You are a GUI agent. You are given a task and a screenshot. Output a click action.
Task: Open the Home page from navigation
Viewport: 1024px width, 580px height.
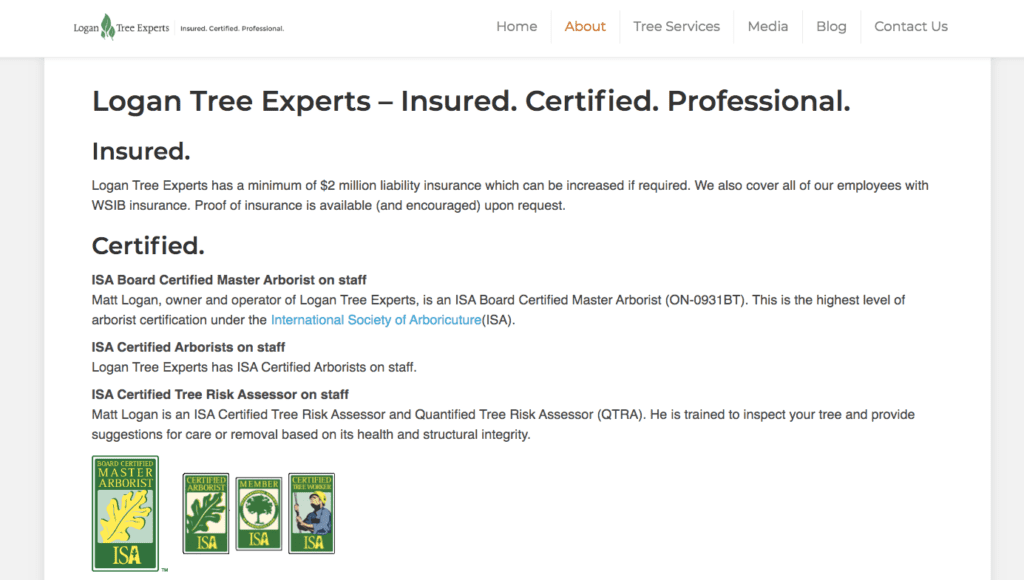coord(517,27)
